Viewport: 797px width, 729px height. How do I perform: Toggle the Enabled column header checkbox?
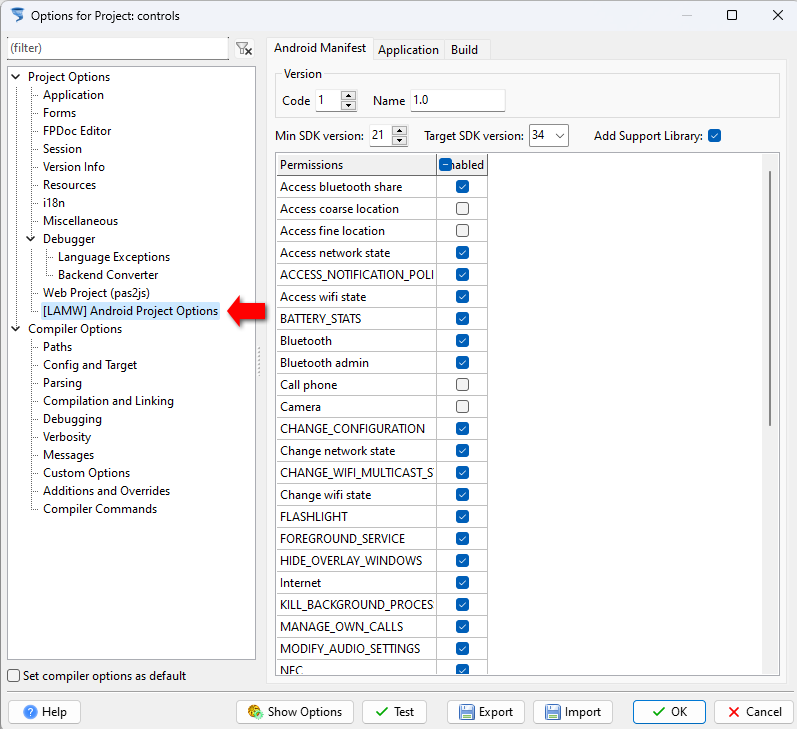coord(446,165)
